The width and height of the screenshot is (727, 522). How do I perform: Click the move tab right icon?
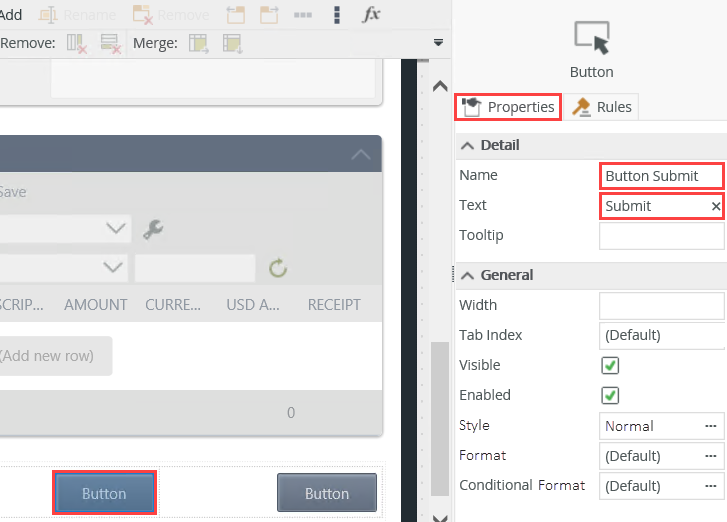tap(269, 15)
